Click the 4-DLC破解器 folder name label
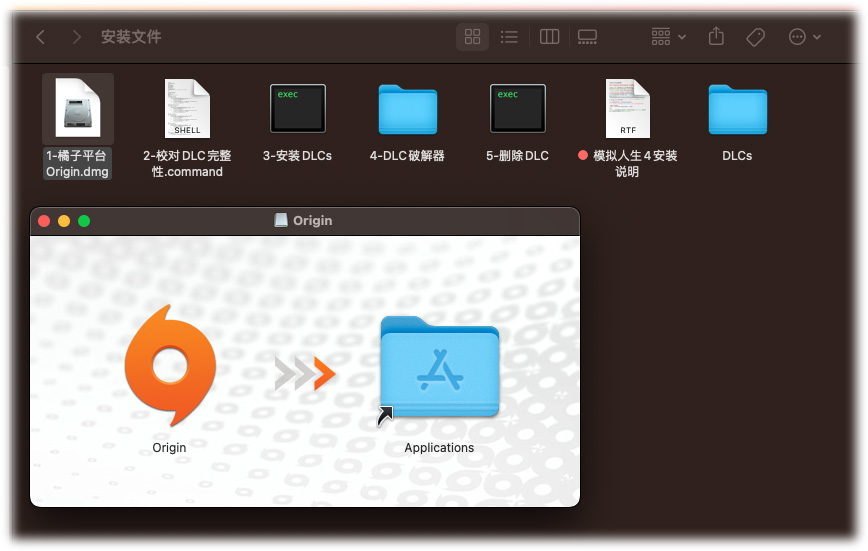Screen dimensions: 868x551 pos(407,156)
